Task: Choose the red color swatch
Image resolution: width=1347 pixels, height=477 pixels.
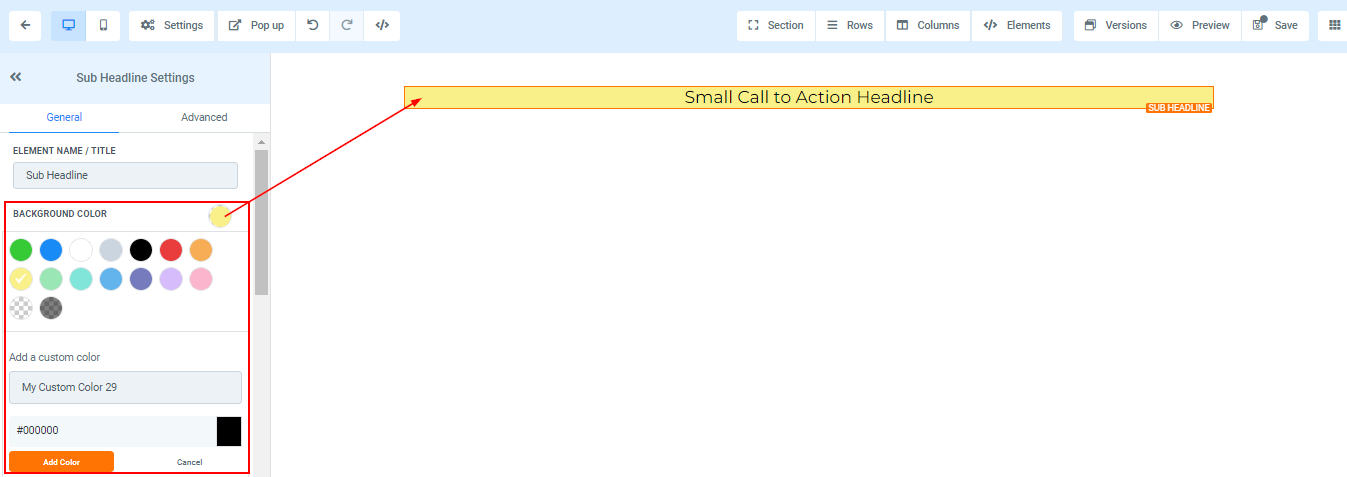Action: coord(171,250)
